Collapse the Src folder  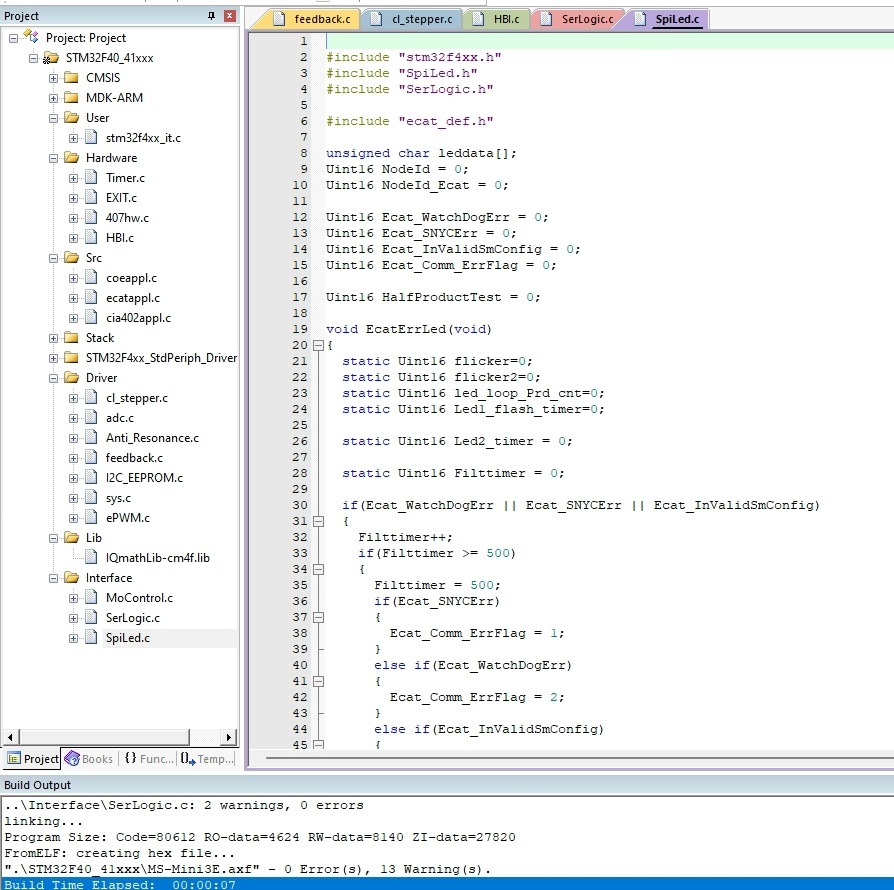point(53,258)
